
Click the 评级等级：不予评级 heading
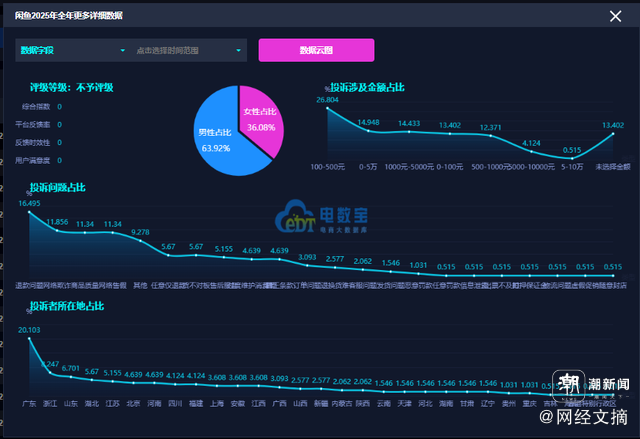point(71,87)
